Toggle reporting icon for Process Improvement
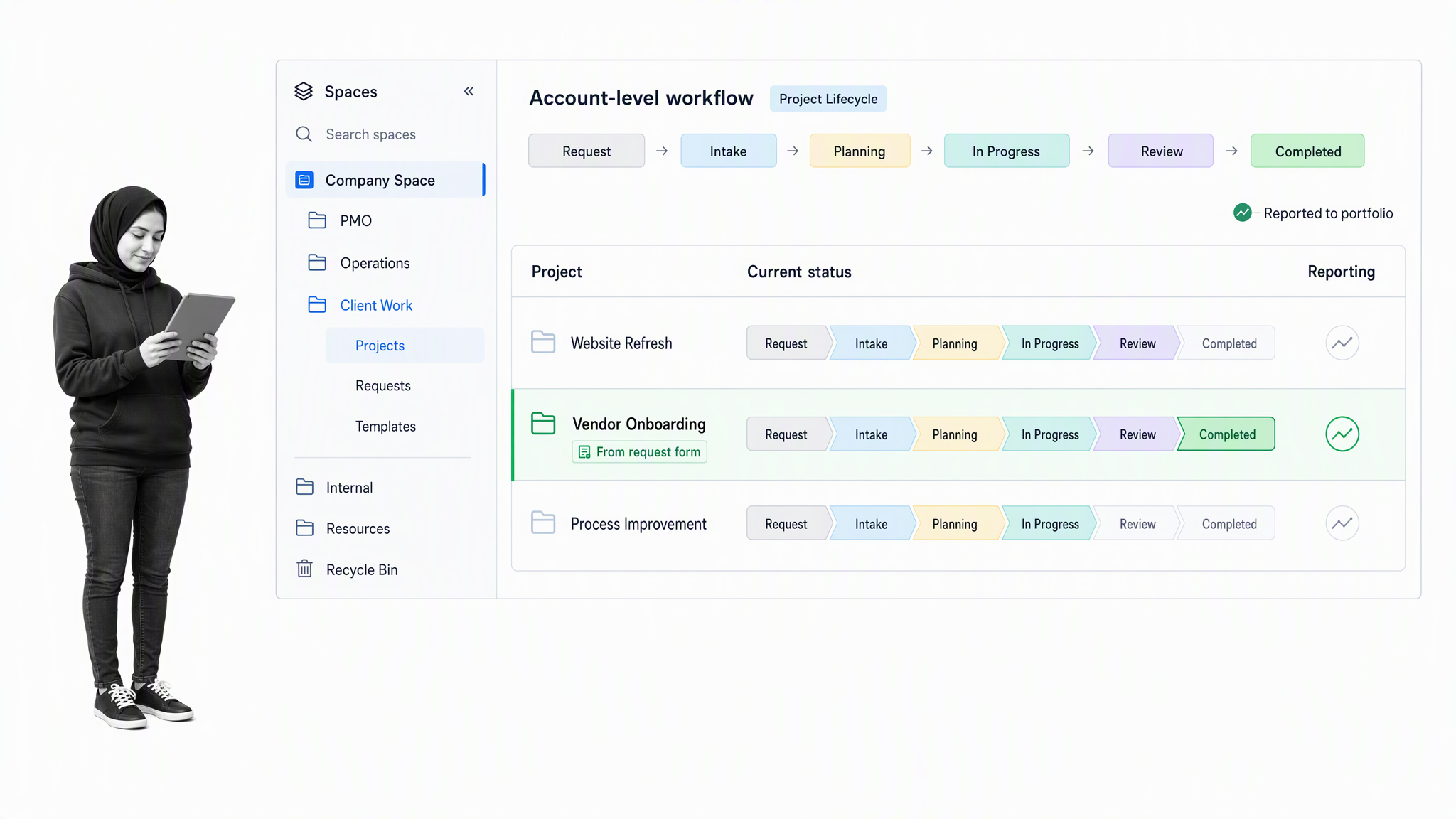1456x819 pixels. coord(1342,523)
